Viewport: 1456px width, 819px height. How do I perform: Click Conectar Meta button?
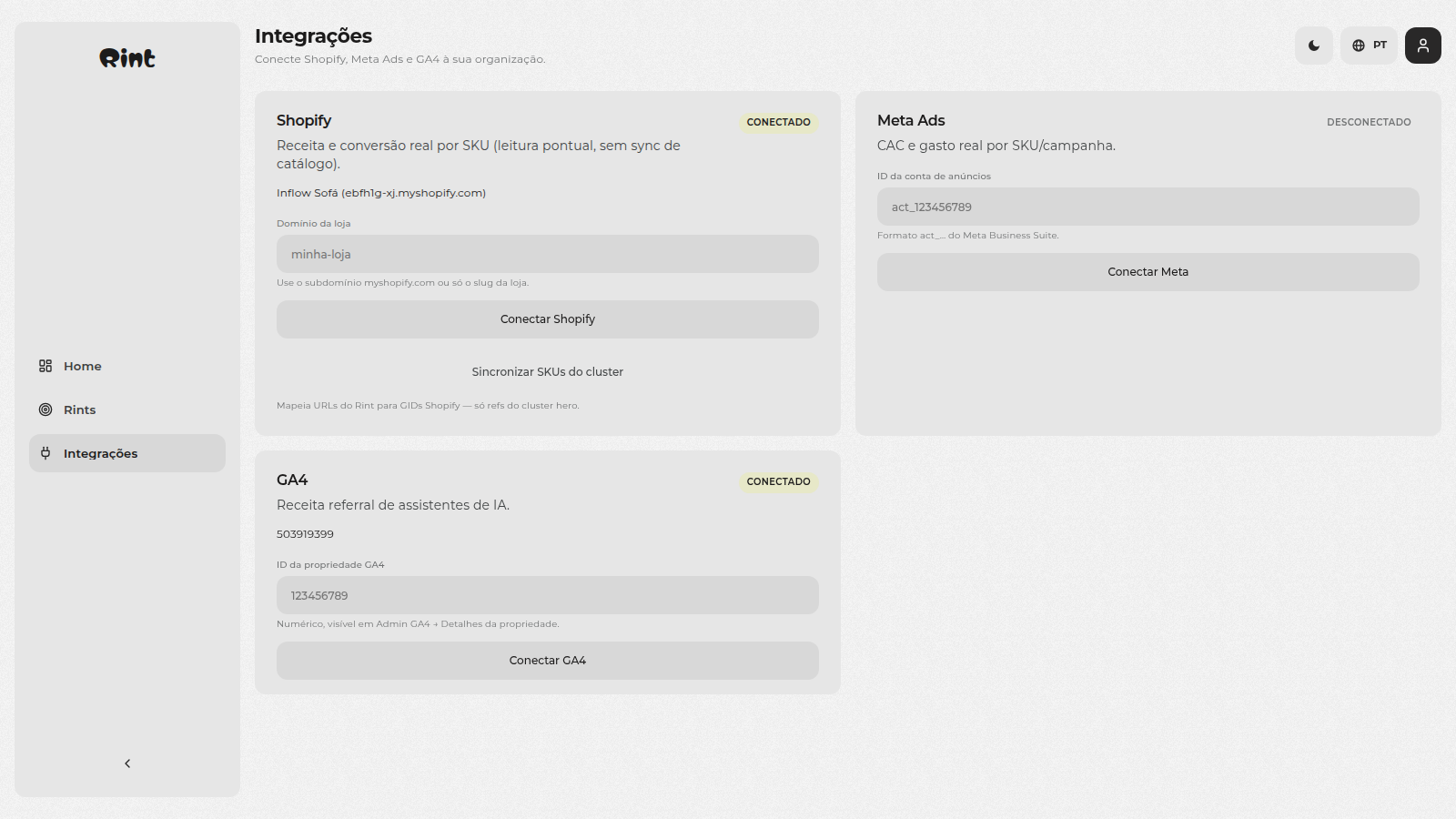[x=1148, y=272]
